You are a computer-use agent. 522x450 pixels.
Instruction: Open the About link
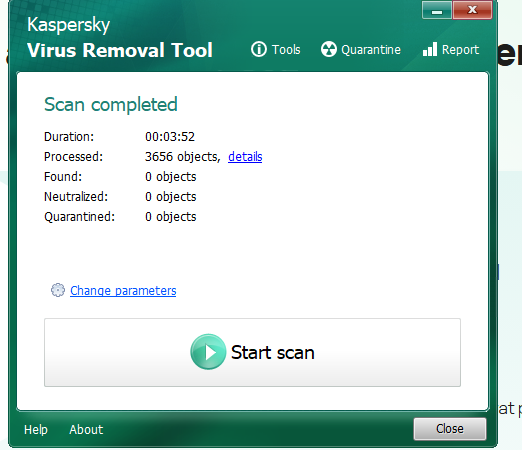(86, 430)
